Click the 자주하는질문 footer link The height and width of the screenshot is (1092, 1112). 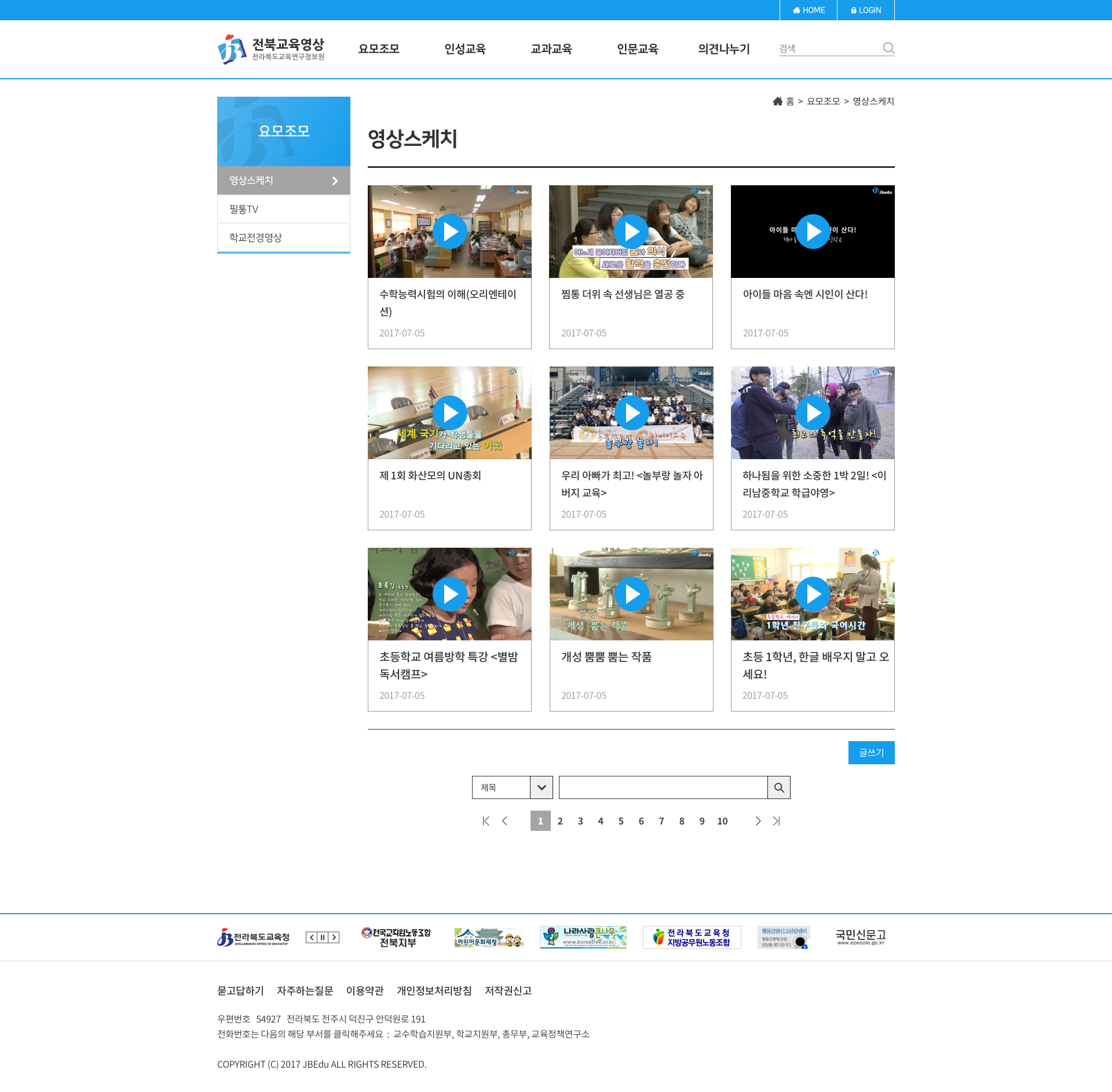(305, 991)
